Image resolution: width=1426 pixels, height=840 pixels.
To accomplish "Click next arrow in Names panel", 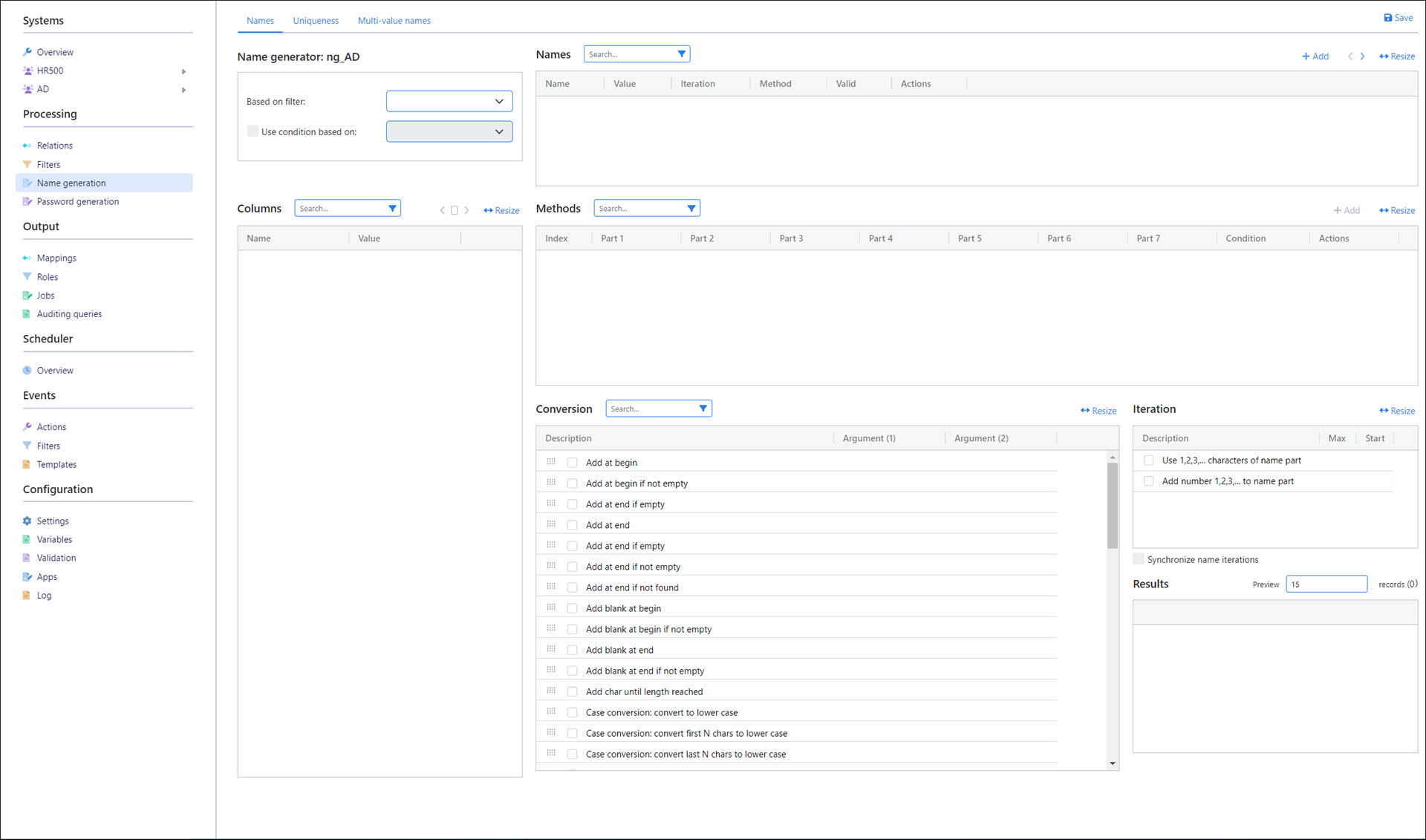I will (x=1362, y=56).
